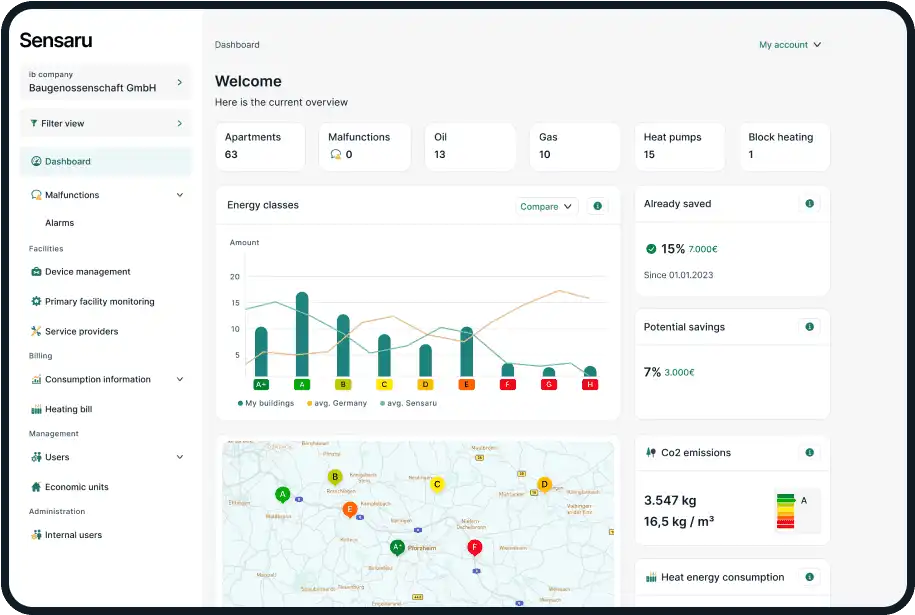The width and height of the screenshot is (915, 615).
Task: Open the Filter view funnel icon
Action: click(34, 123)
